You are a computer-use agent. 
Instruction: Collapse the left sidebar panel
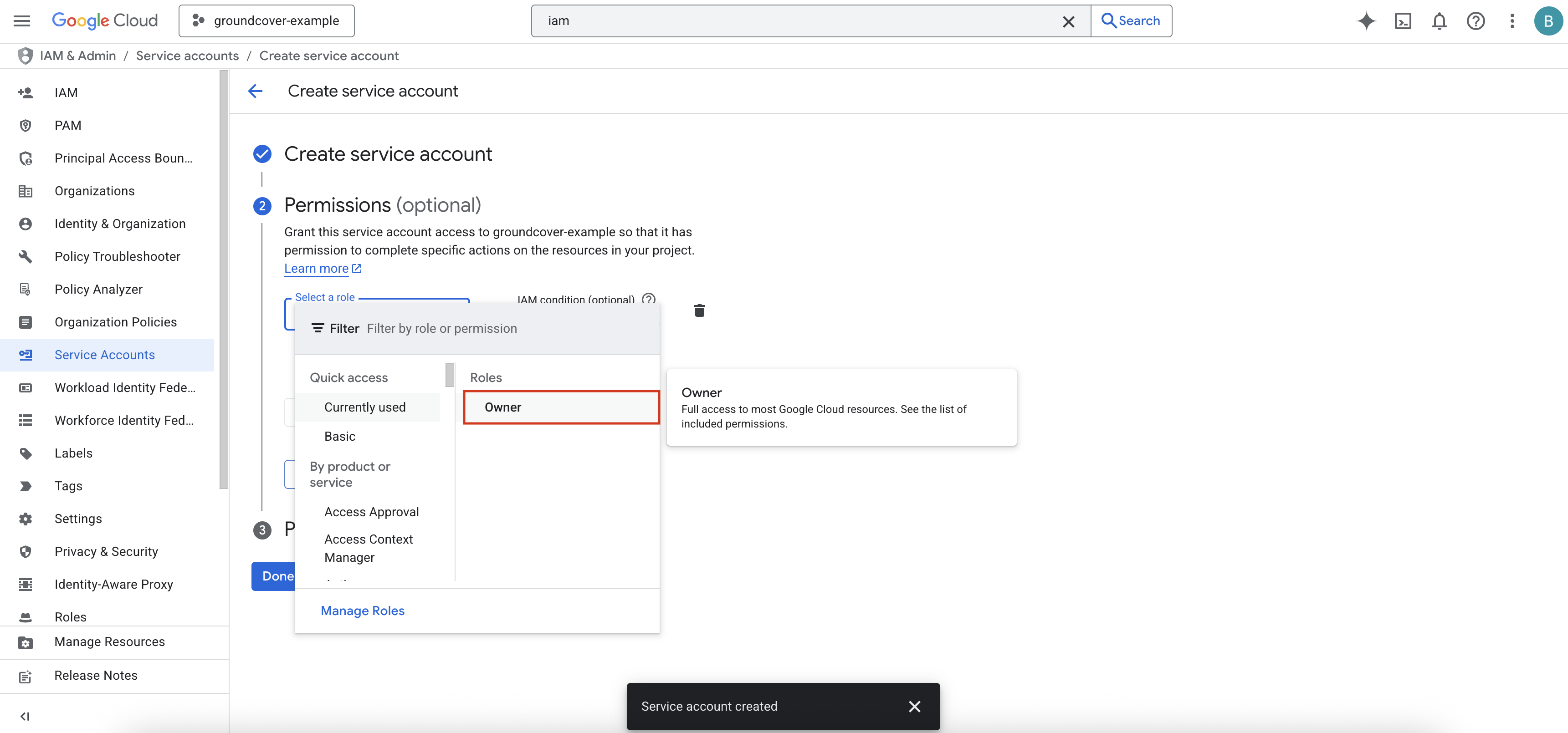pos(25,716)
